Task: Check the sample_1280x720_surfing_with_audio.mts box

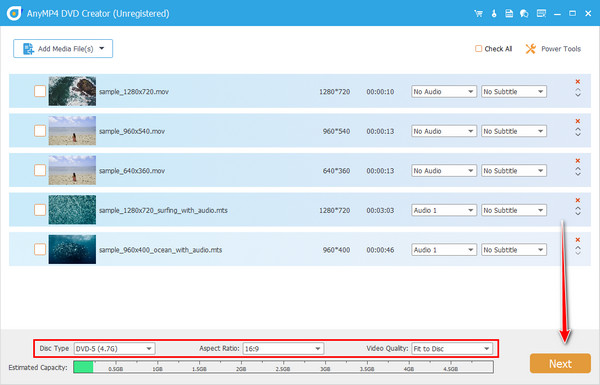Action: [40, 210]
